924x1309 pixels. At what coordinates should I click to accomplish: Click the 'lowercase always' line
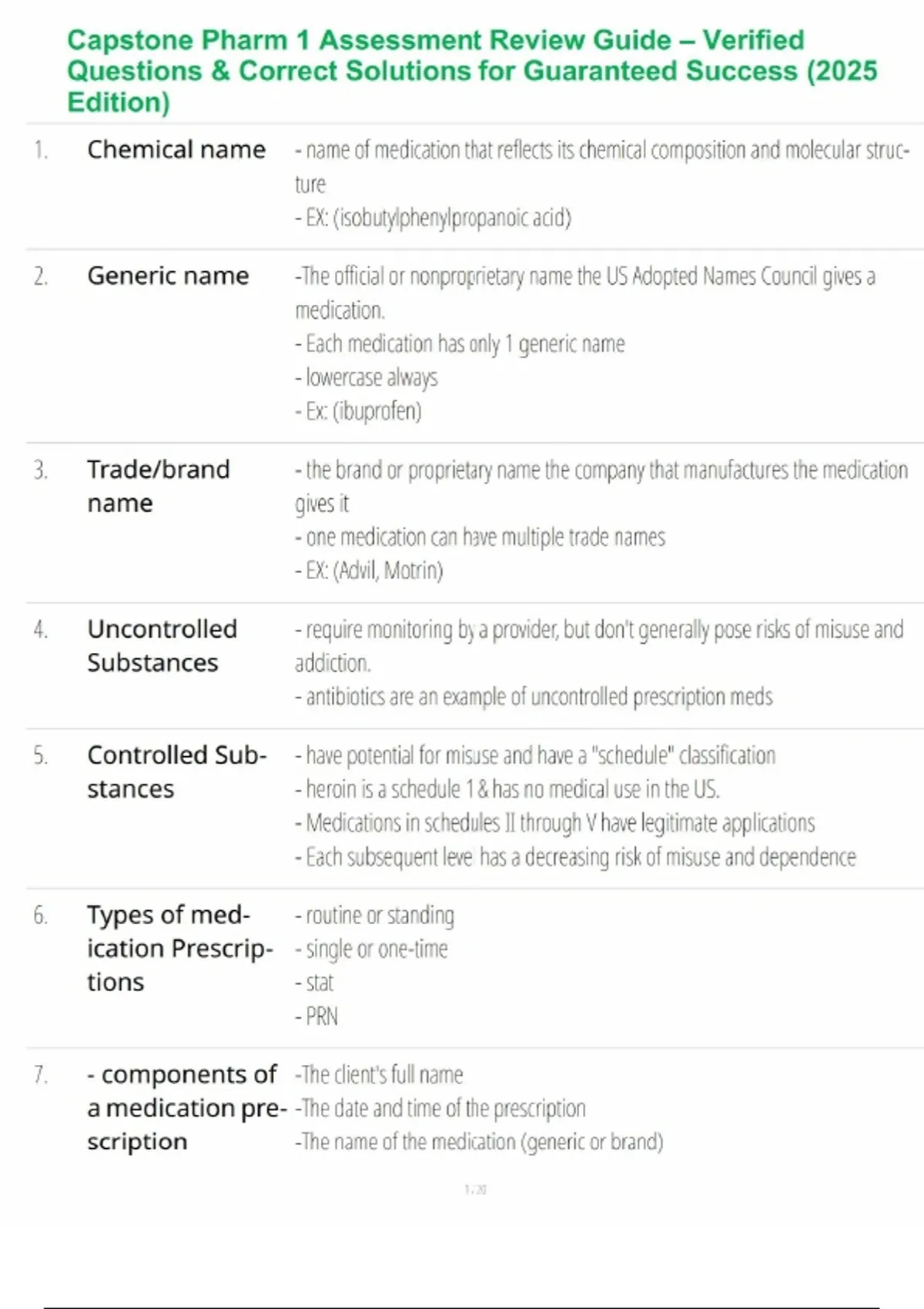367,377
